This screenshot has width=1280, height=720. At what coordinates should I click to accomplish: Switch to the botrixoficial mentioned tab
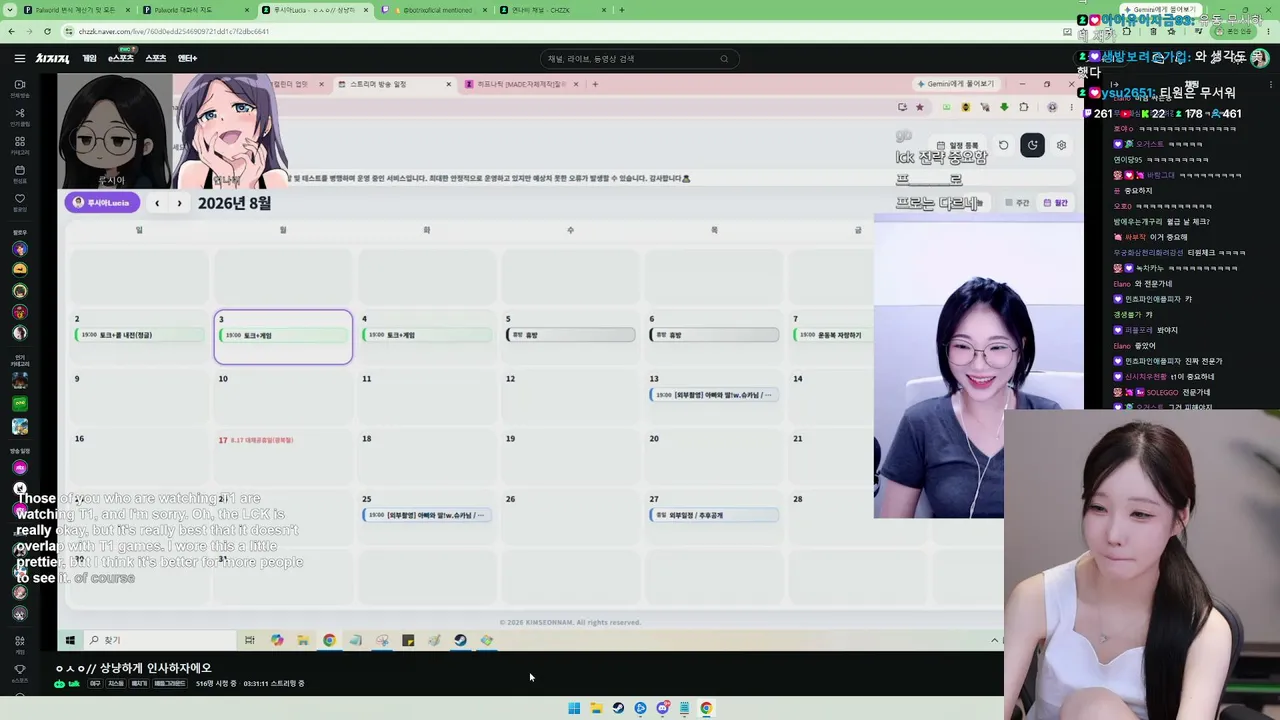tap(435, 10)
